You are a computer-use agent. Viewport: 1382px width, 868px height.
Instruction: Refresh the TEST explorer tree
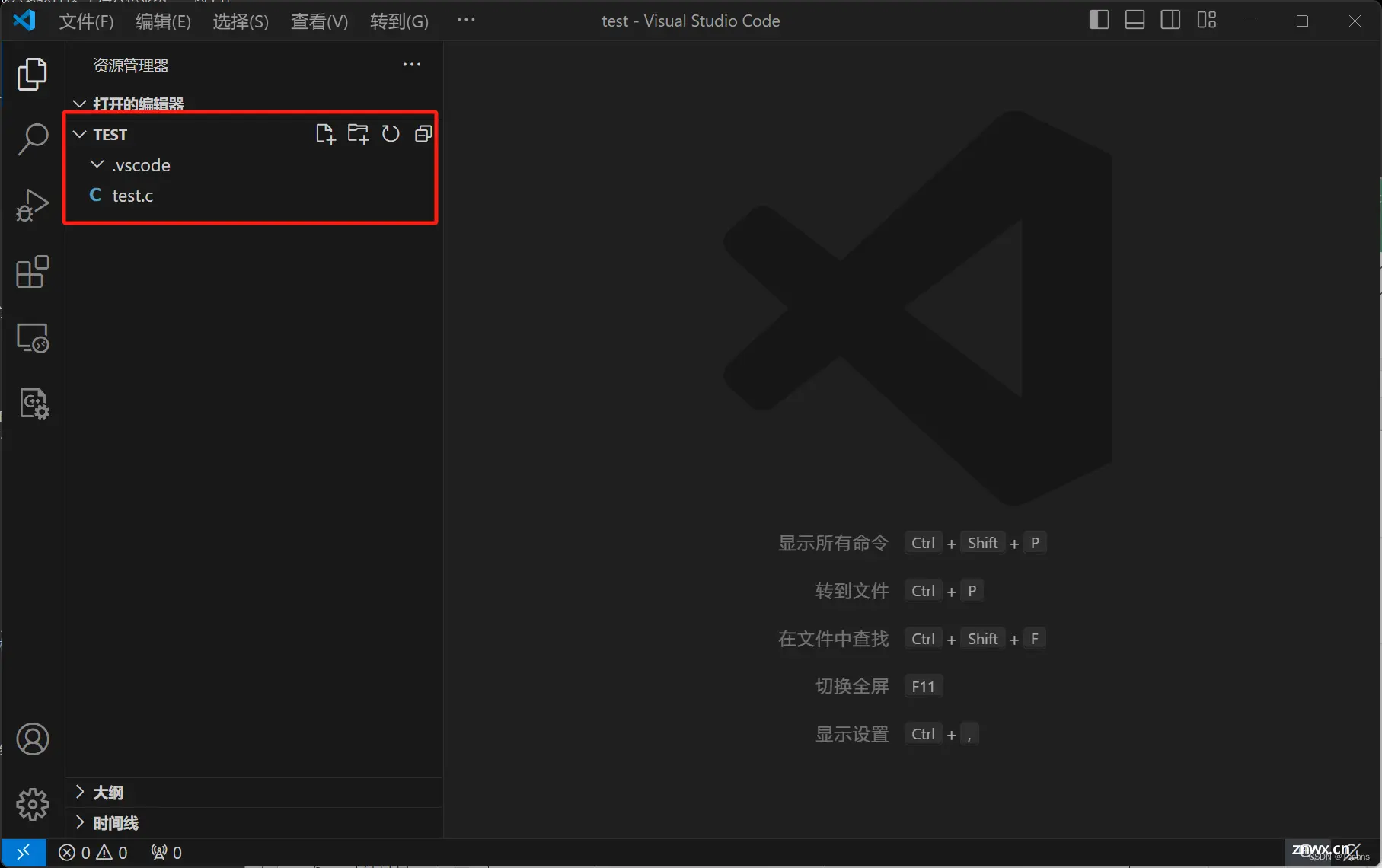[391, 134]
